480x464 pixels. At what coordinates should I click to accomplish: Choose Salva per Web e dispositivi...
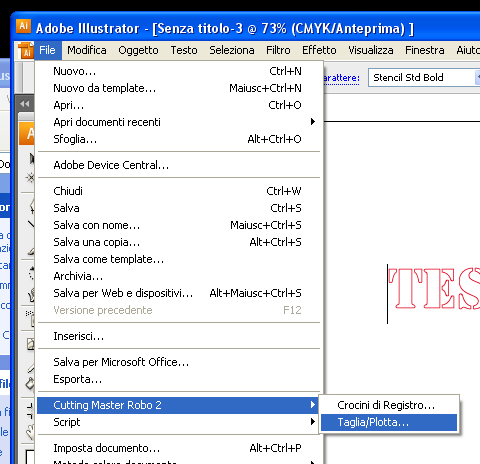click(179, 293)
